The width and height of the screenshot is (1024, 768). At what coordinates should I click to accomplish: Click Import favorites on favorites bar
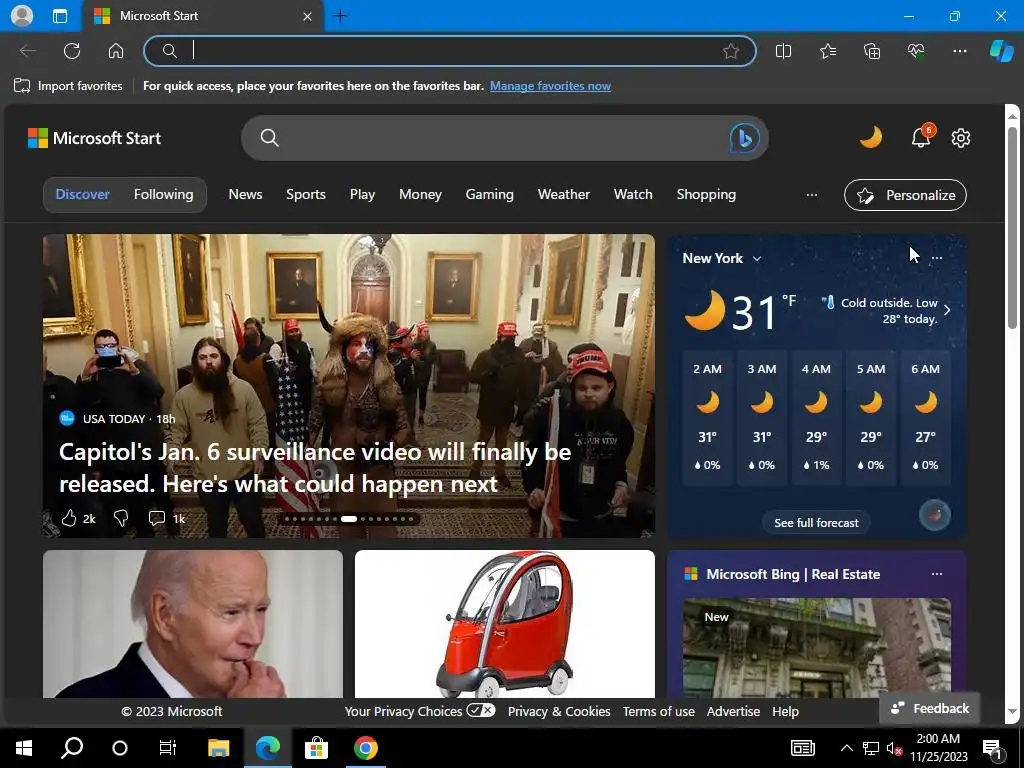coord(69,86)
